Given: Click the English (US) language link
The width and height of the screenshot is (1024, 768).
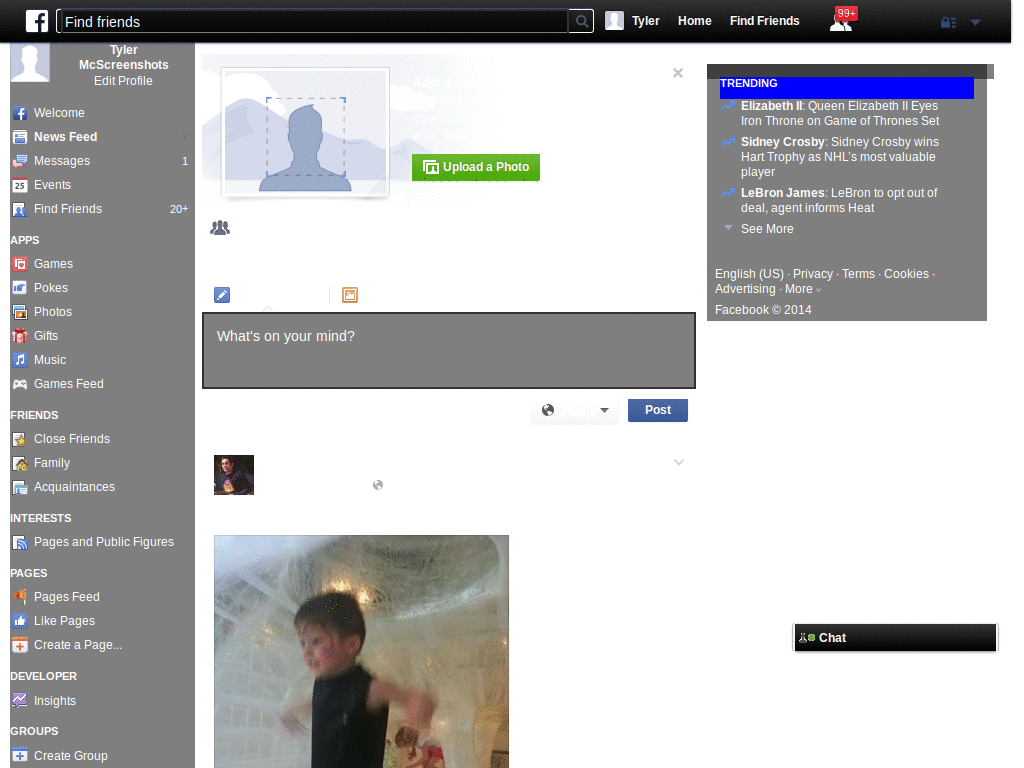Looking at the screenshot, I should (x=749, y=274).
